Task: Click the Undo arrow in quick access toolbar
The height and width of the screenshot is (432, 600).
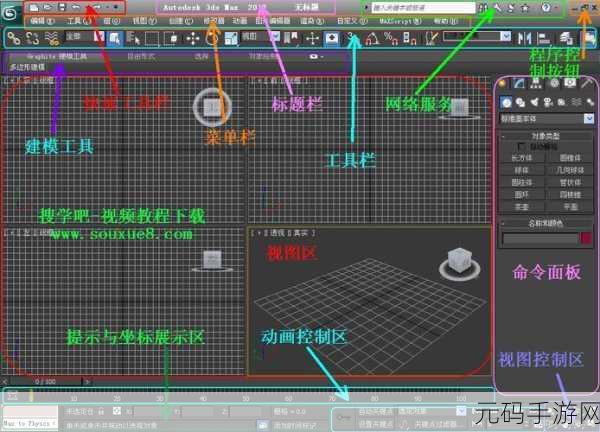Action: point(76,7)
